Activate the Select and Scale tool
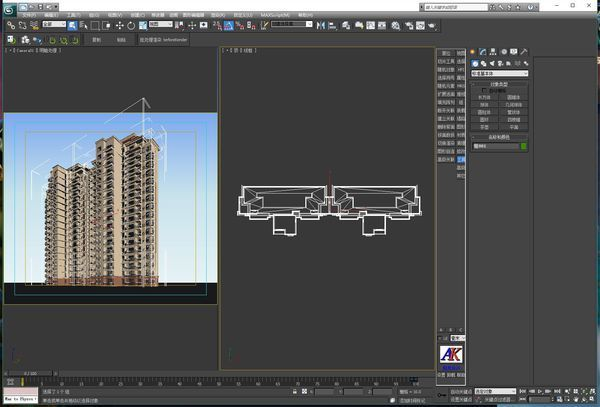Viewport: 601px width, 408px height. [143, 26]
